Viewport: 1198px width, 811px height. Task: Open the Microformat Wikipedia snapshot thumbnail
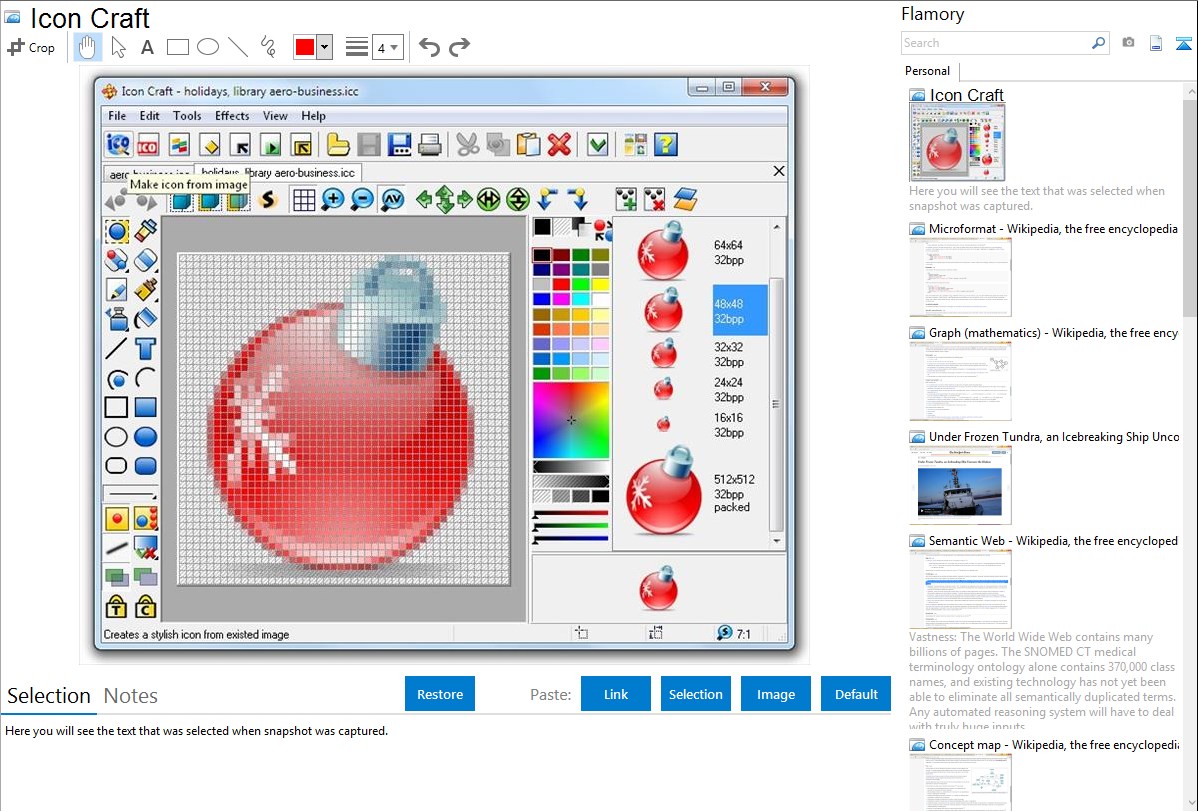click(960, 277)
